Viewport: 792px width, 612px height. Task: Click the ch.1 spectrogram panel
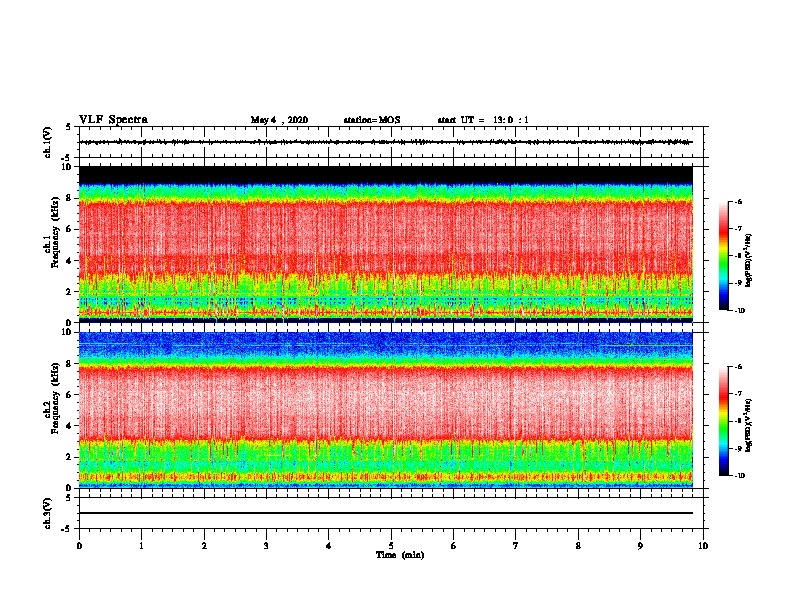(386, 244)
